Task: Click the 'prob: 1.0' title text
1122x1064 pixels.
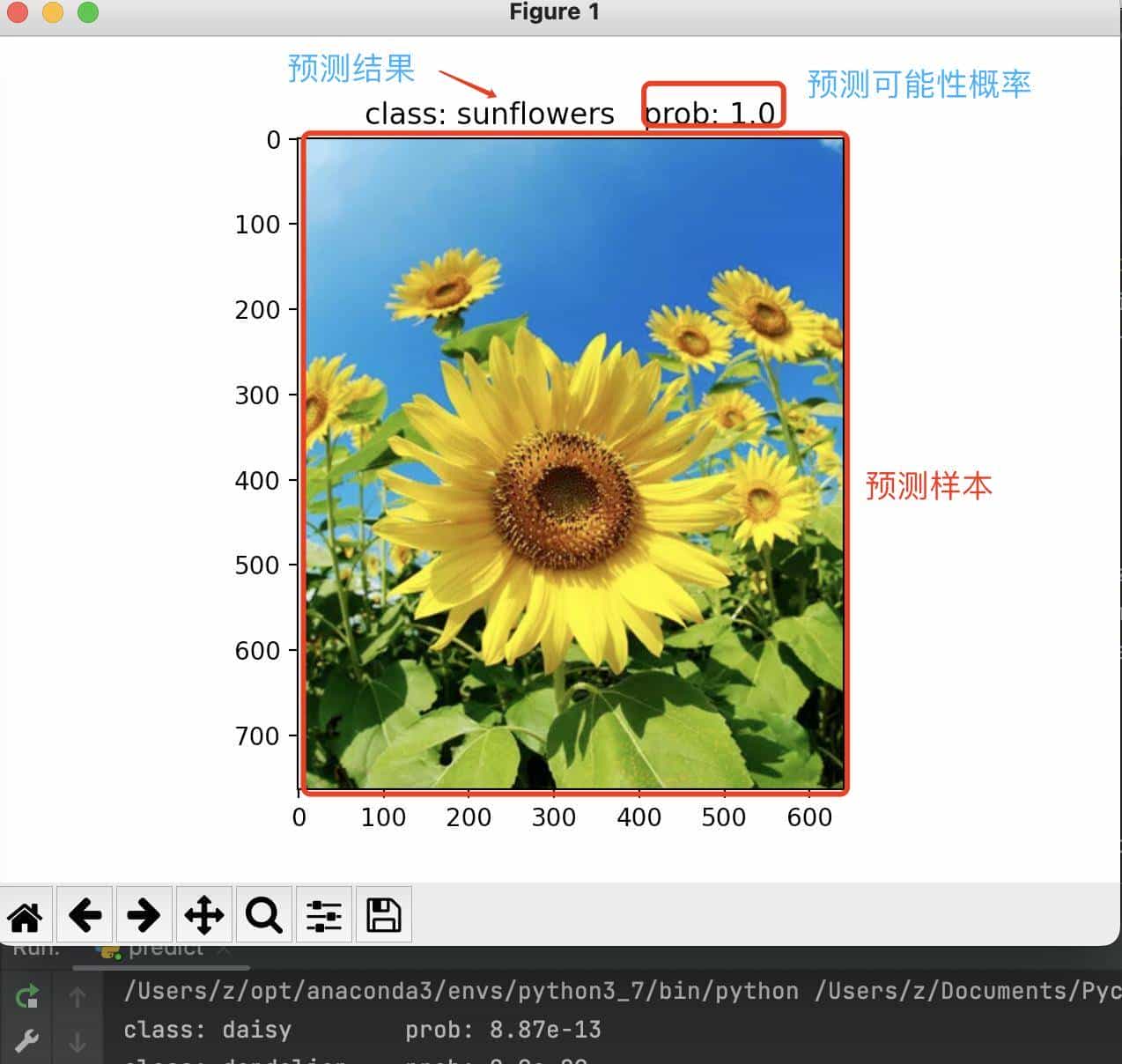Action: click(712, 112)
